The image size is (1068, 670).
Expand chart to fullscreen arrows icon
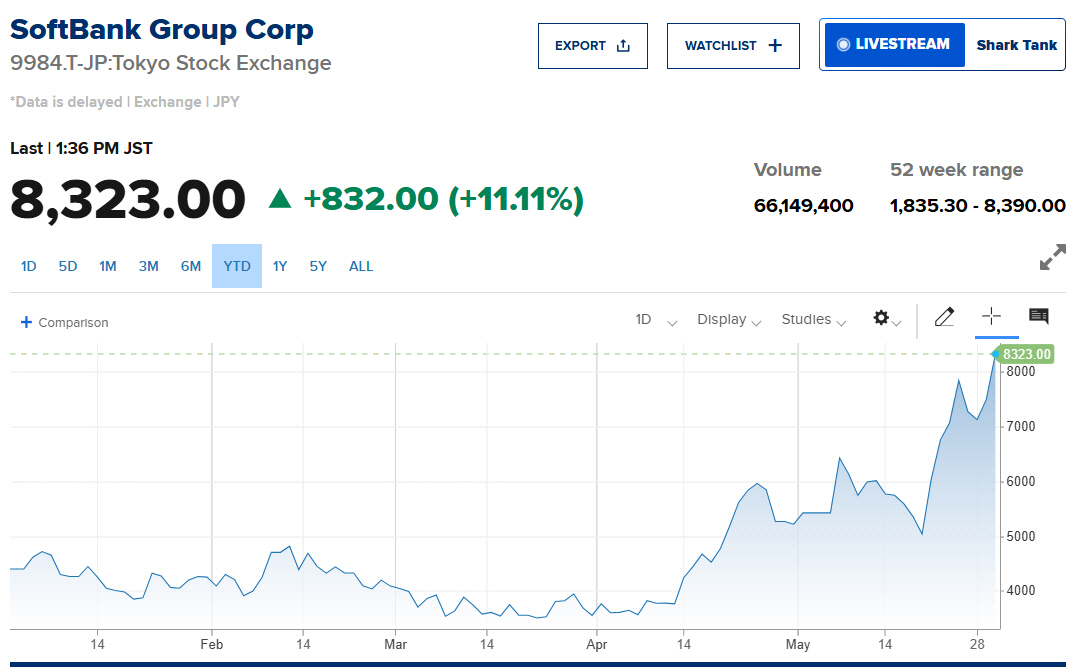(1052, 257)
